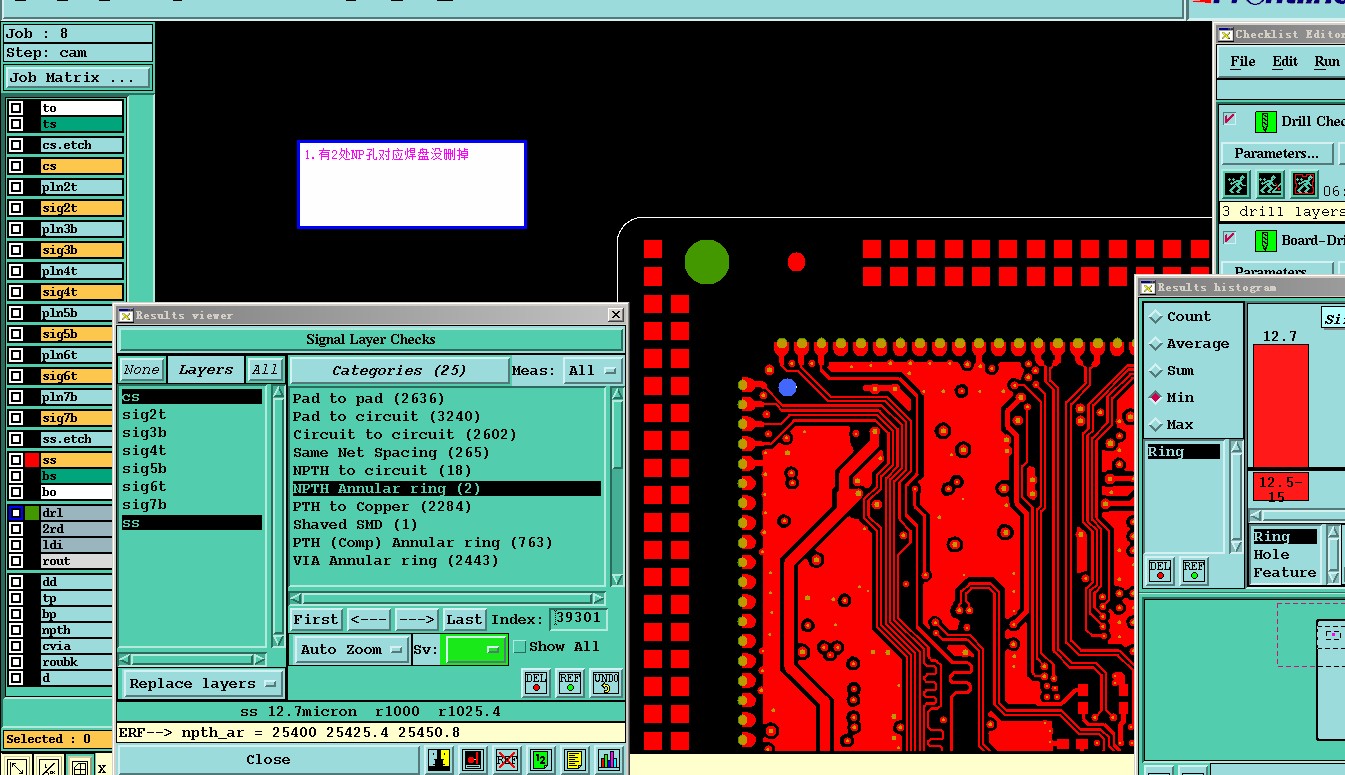This screenshot has height=775, width=1345.
Task: Click the red 12.7 histogram bar
Action: [1280, 405]
